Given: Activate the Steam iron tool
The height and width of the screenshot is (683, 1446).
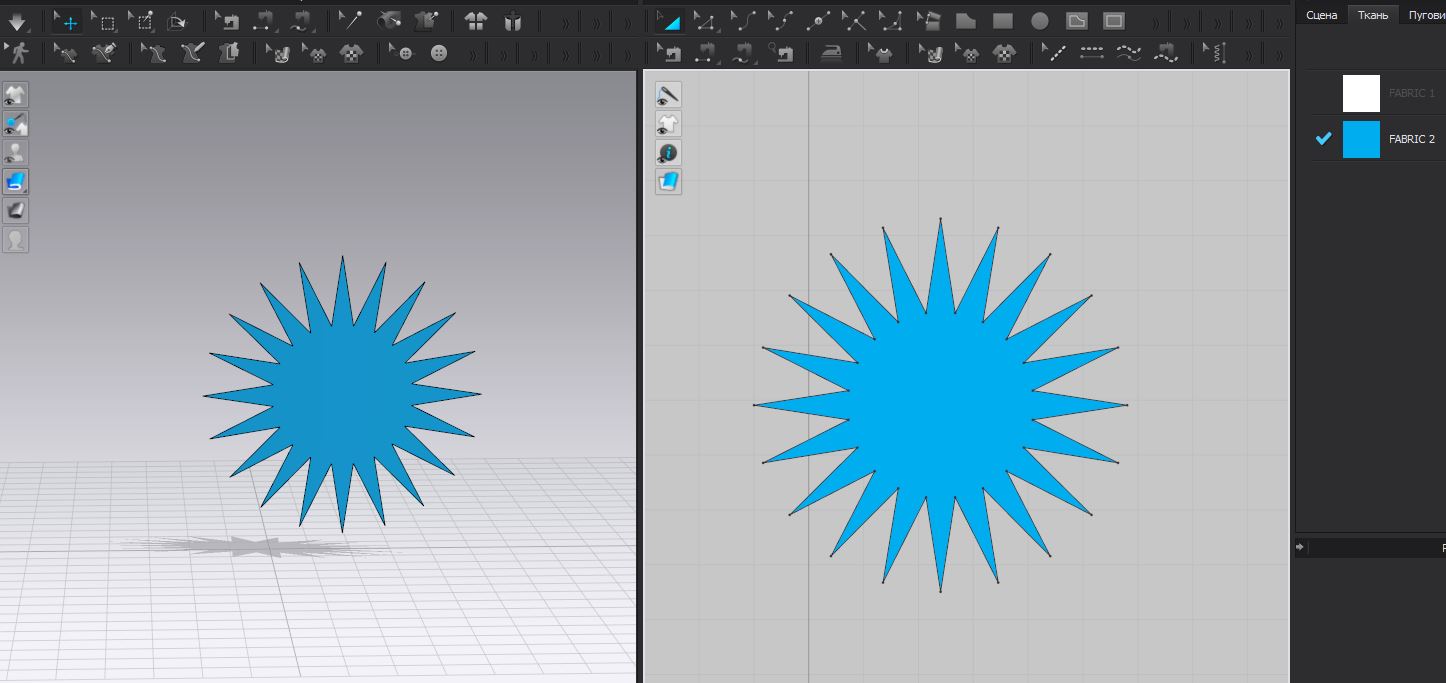Looking at the screenshot, I should pos(831,54).
